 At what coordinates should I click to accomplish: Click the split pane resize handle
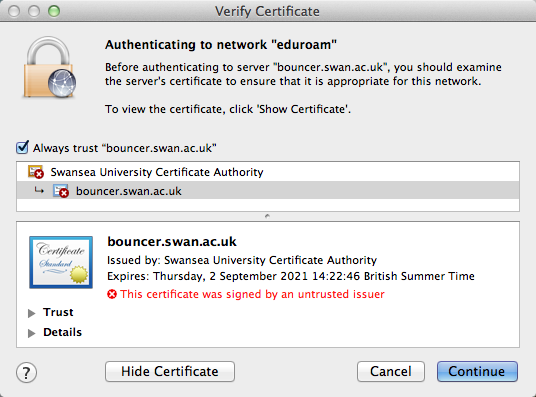click(x=267, y=216)
